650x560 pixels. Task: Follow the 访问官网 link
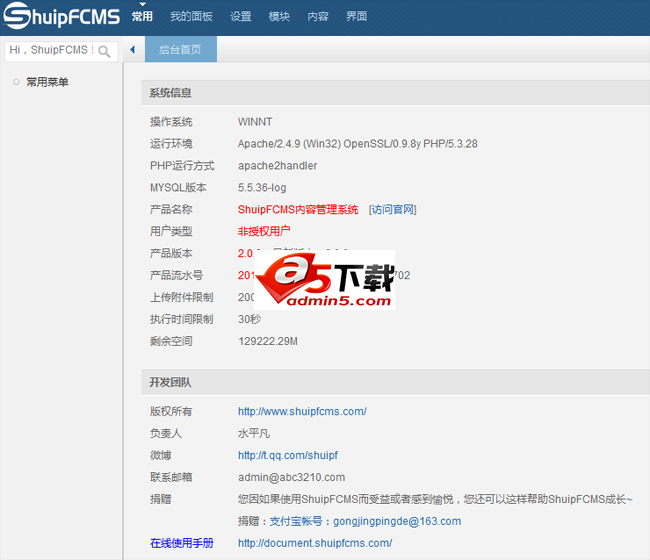click(x=393, y=210)
